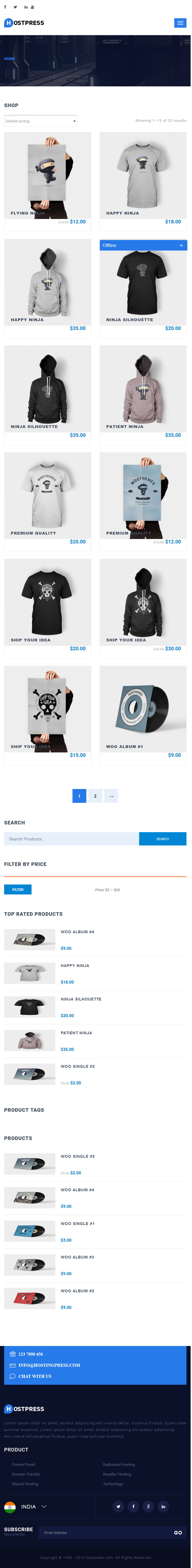Click the next page arrow in pagination
192x1568 pixels.
(x=111, y=796)
